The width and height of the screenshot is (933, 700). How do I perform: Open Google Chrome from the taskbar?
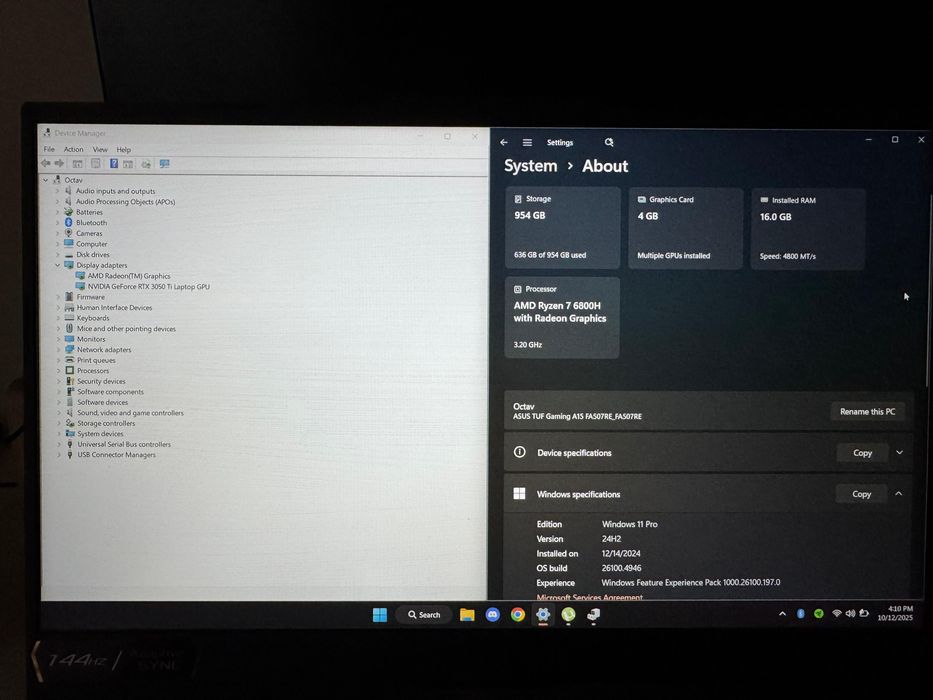(518, 615)
